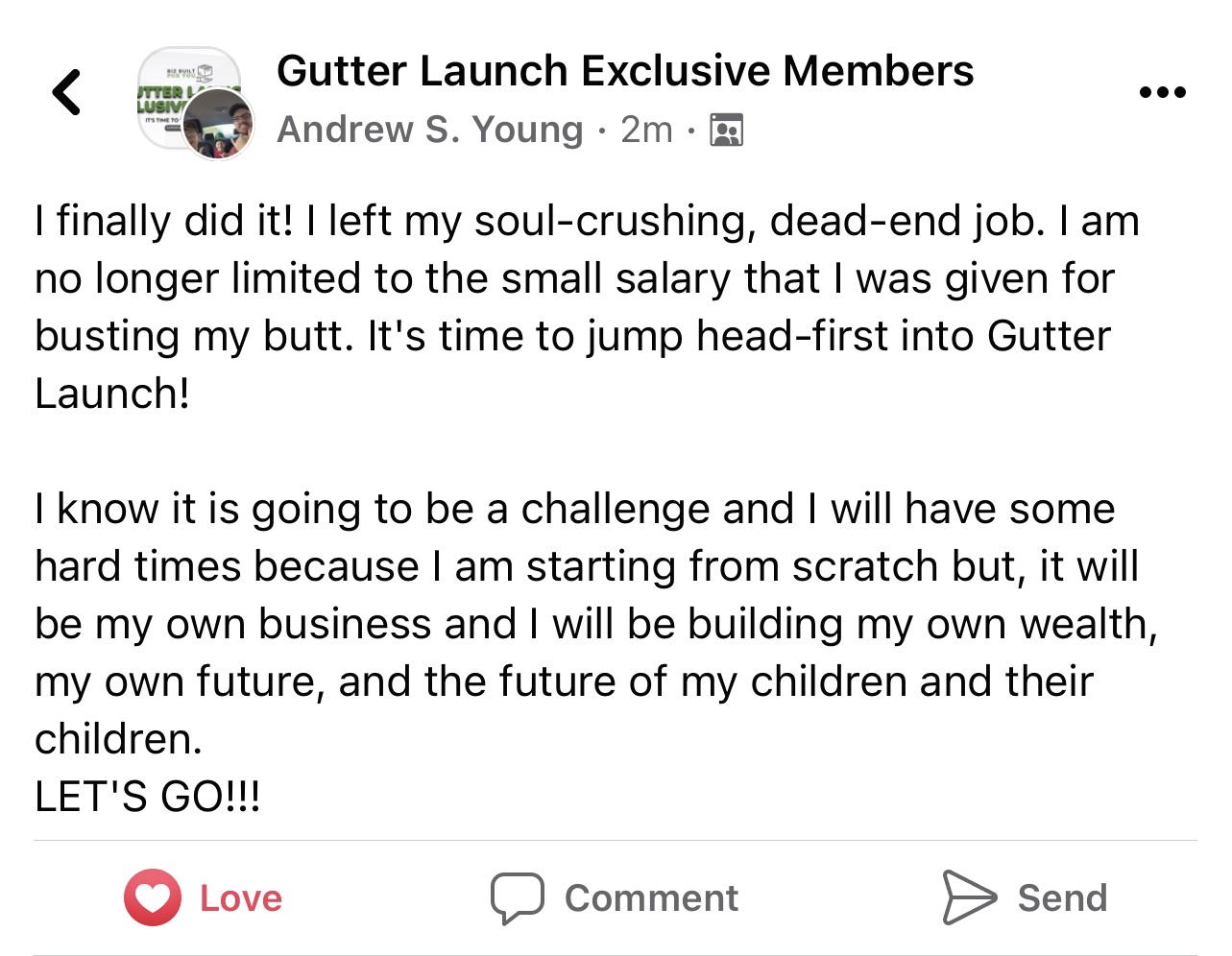Tap the comment speech bubble icon

pyautogui.click(x=518, y=897)
